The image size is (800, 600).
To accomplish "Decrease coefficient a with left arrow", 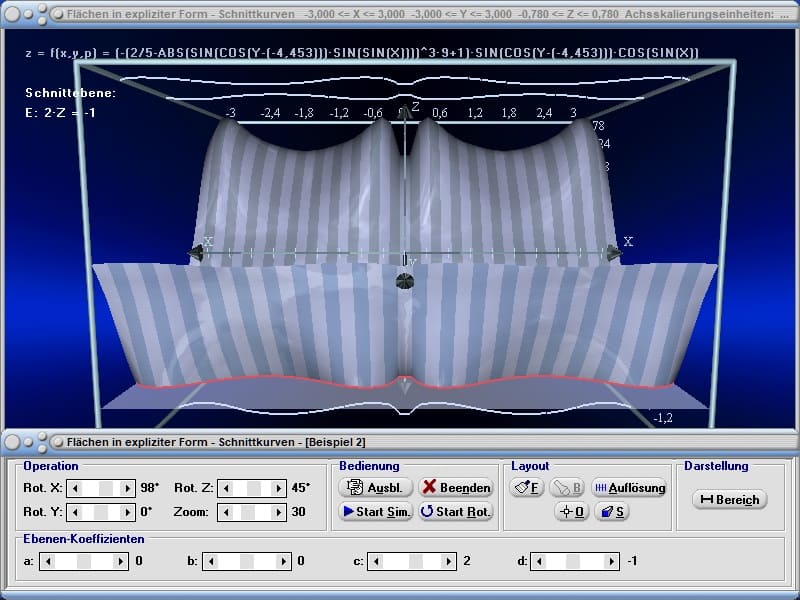I will [x=48, y=561].
